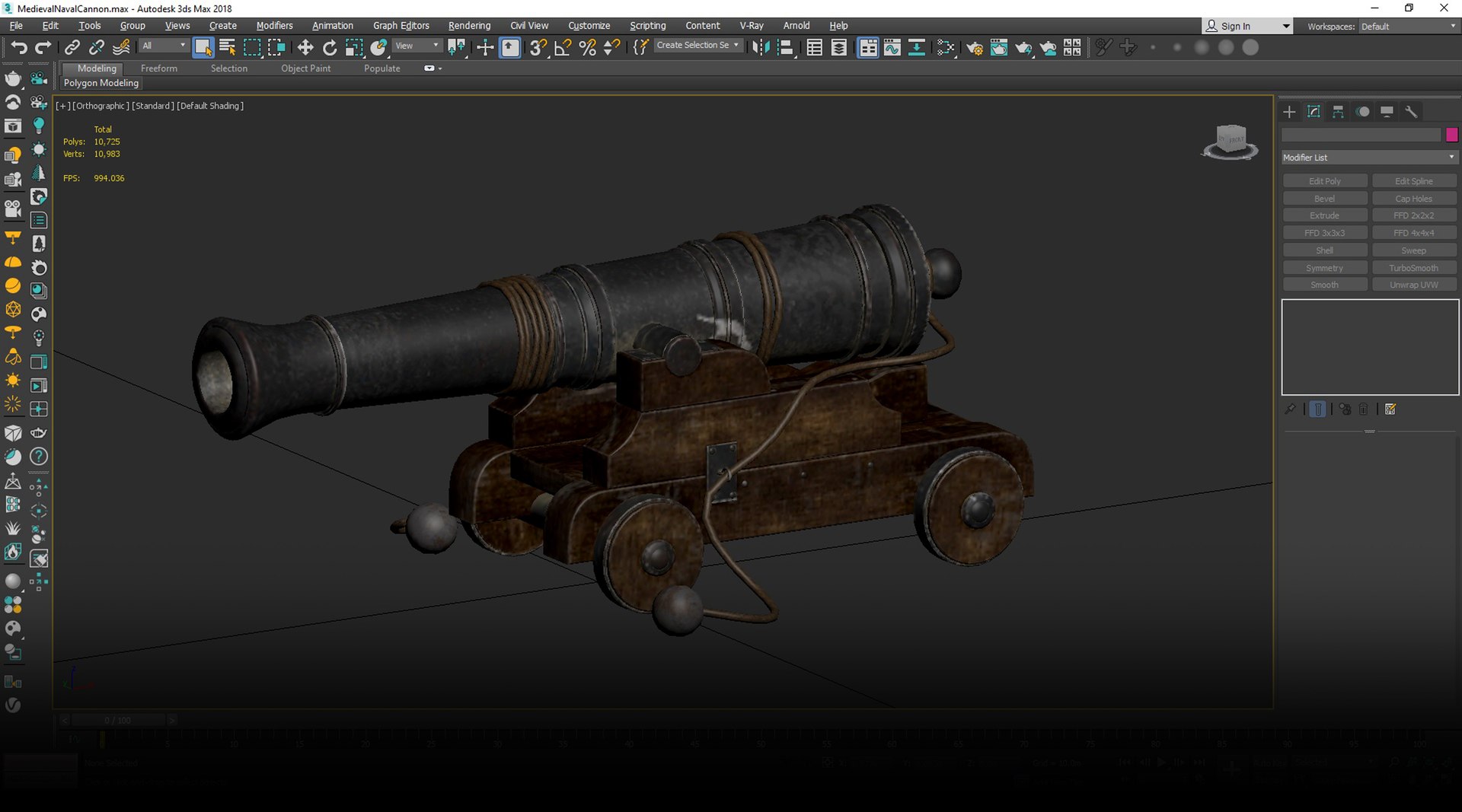Click the Undo arrow in the main toolbar

(x=18, y=48)
